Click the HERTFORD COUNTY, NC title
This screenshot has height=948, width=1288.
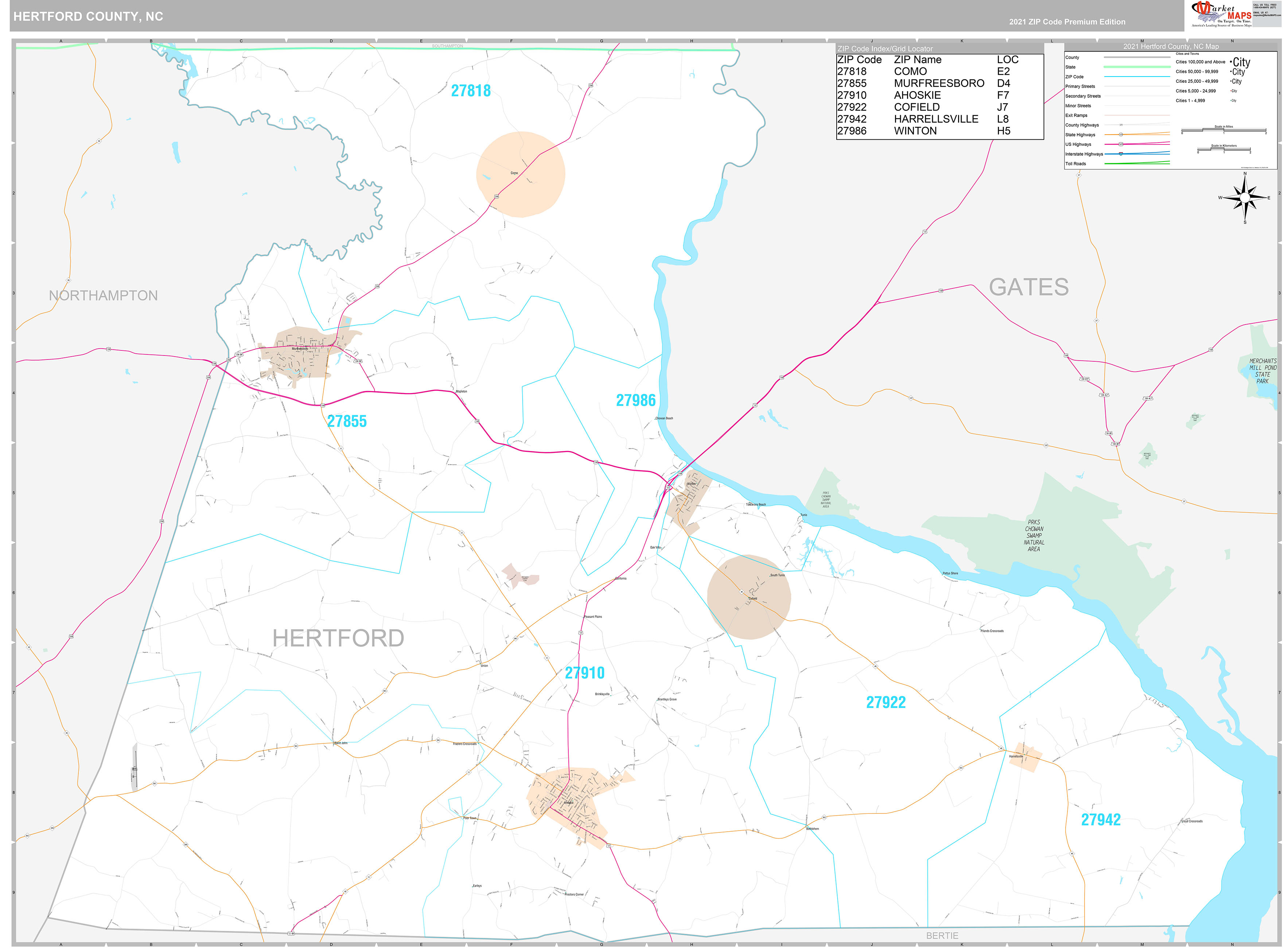click(87, 16)
